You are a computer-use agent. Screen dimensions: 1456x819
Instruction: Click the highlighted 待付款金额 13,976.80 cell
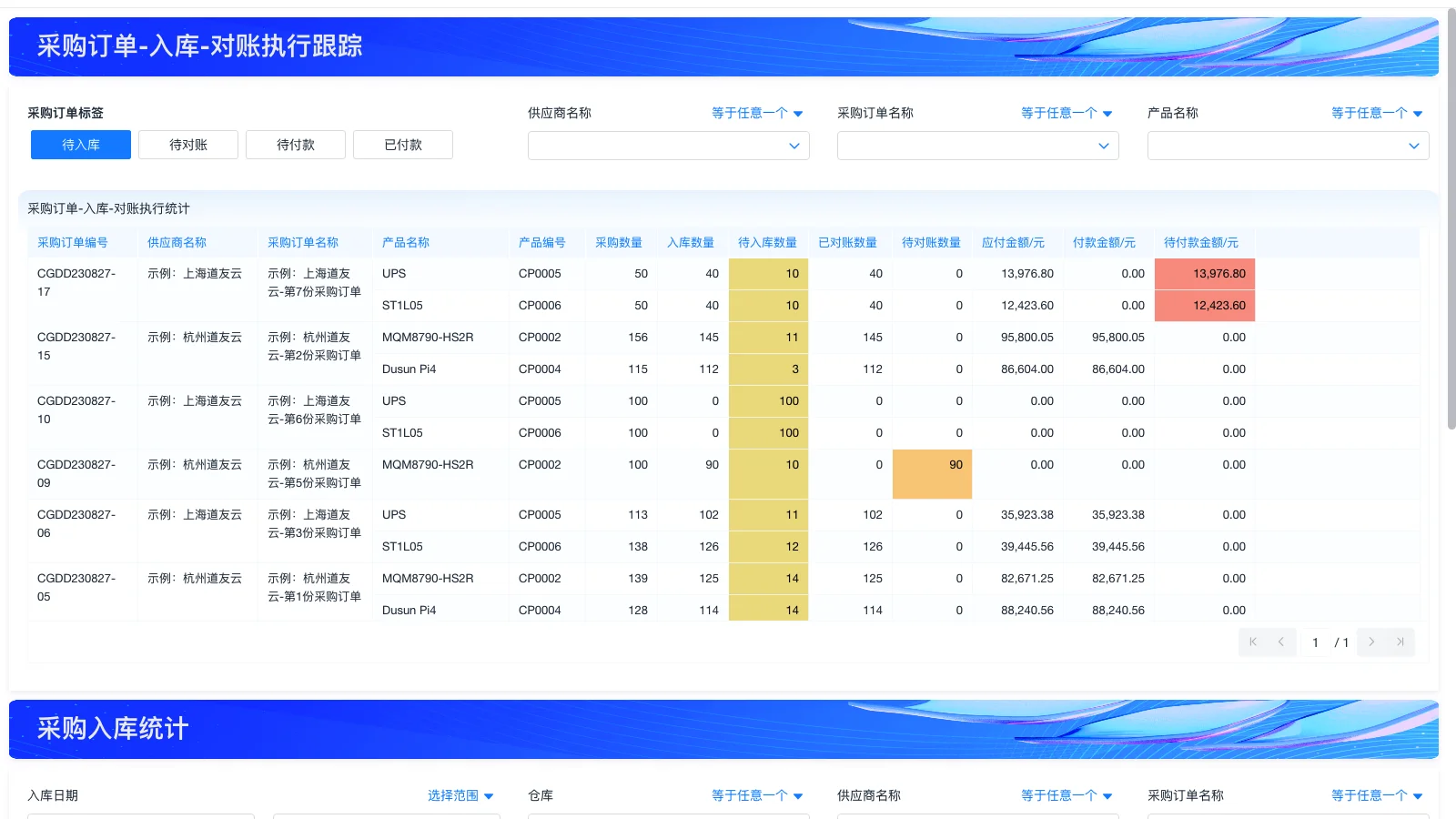pyautogui.click(x=1205, y=273)
